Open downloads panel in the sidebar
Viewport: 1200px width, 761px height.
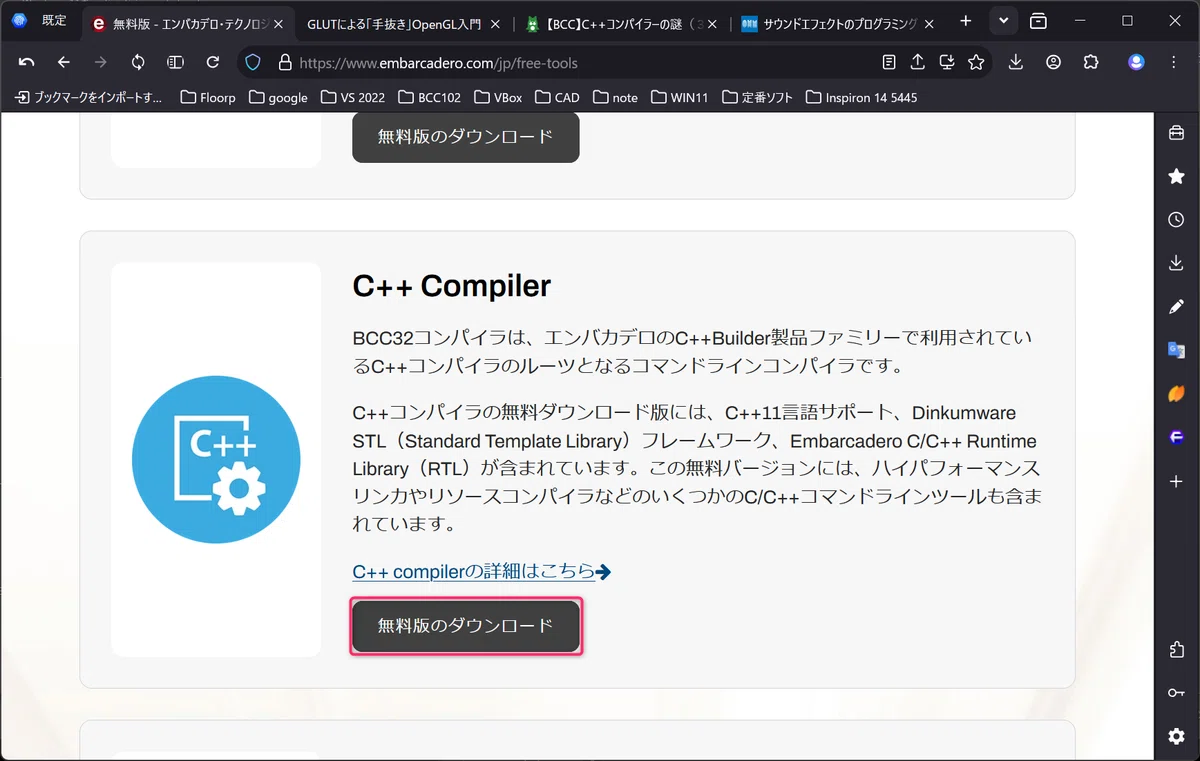coord(1176,263)
